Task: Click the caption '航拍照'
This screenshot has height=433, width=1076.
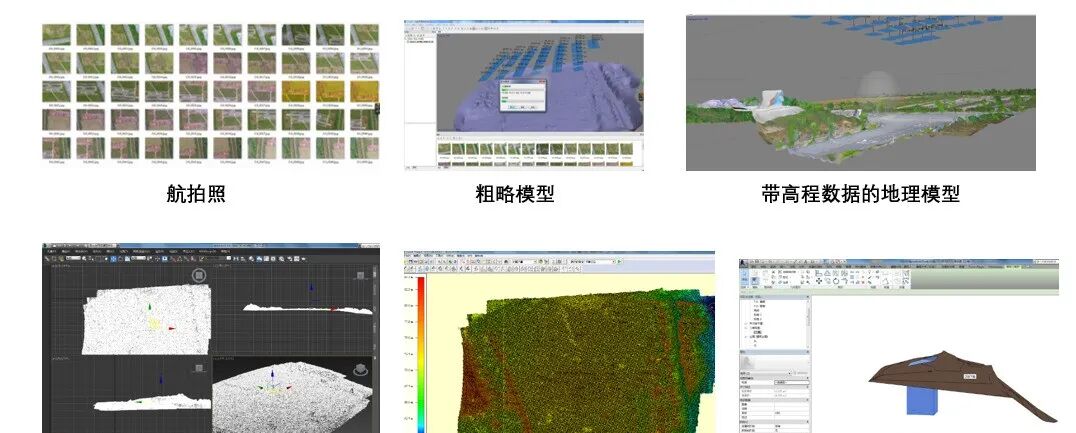Action: [196, 194]
